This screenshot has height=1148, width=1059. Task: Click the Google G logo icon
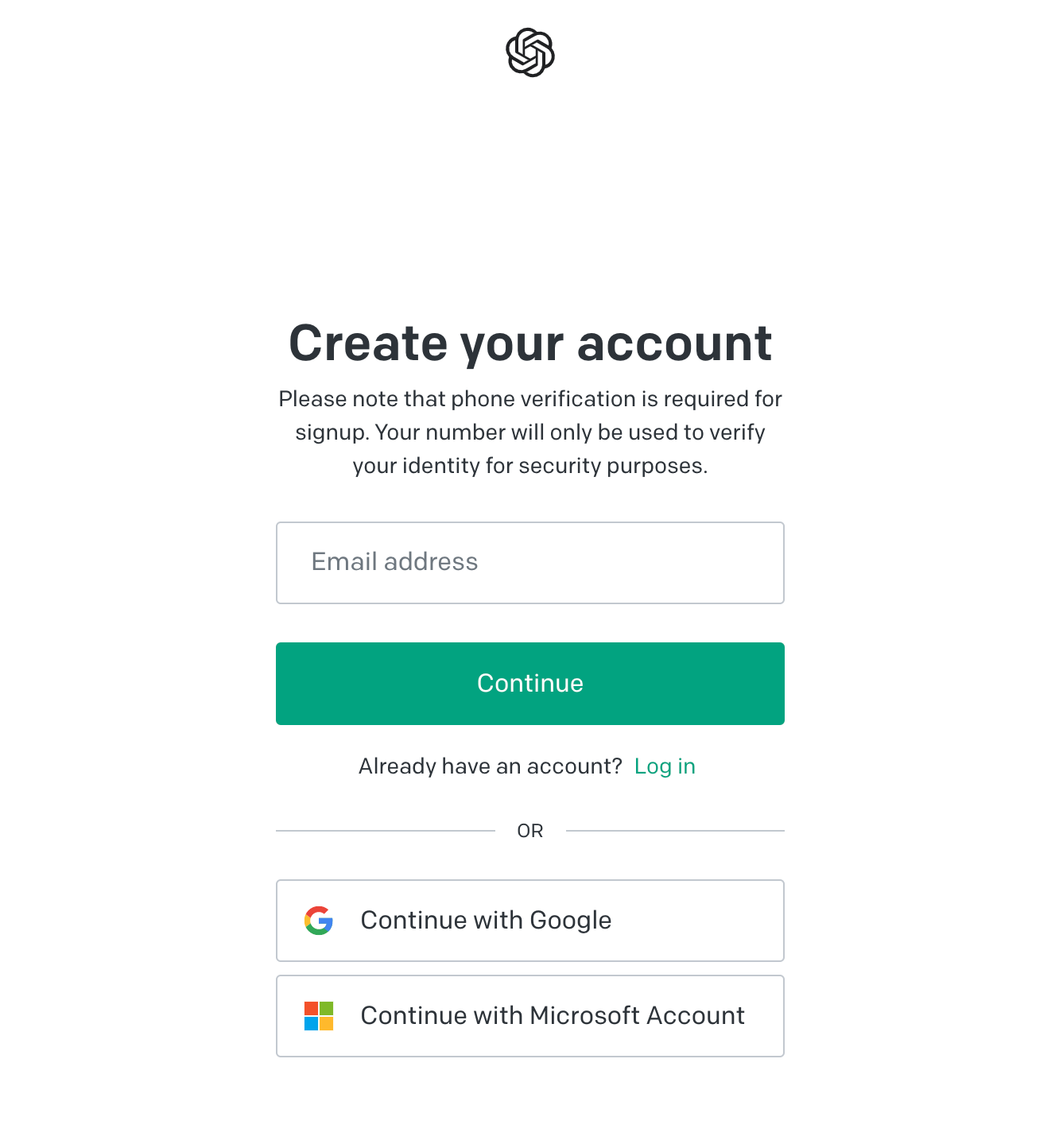[x=319, y=921]
